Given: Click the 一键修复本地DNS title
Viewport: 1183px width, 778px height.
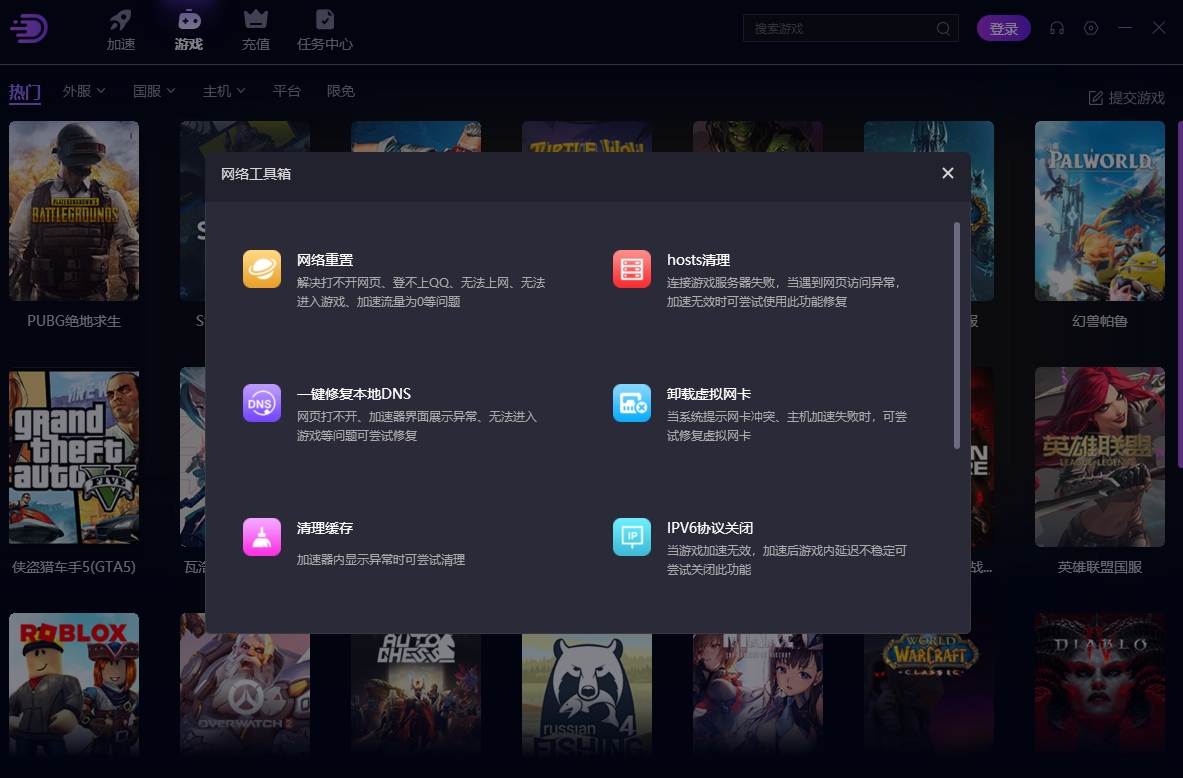Looking at the screenshot, I should tap(354, 394).
